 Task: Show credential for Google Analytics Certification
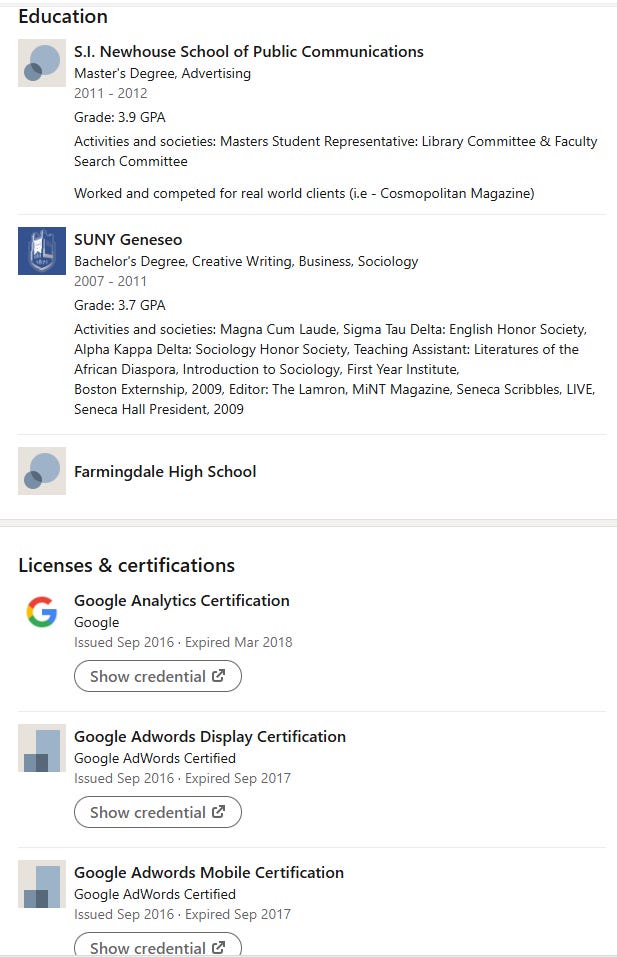(158, 676)
